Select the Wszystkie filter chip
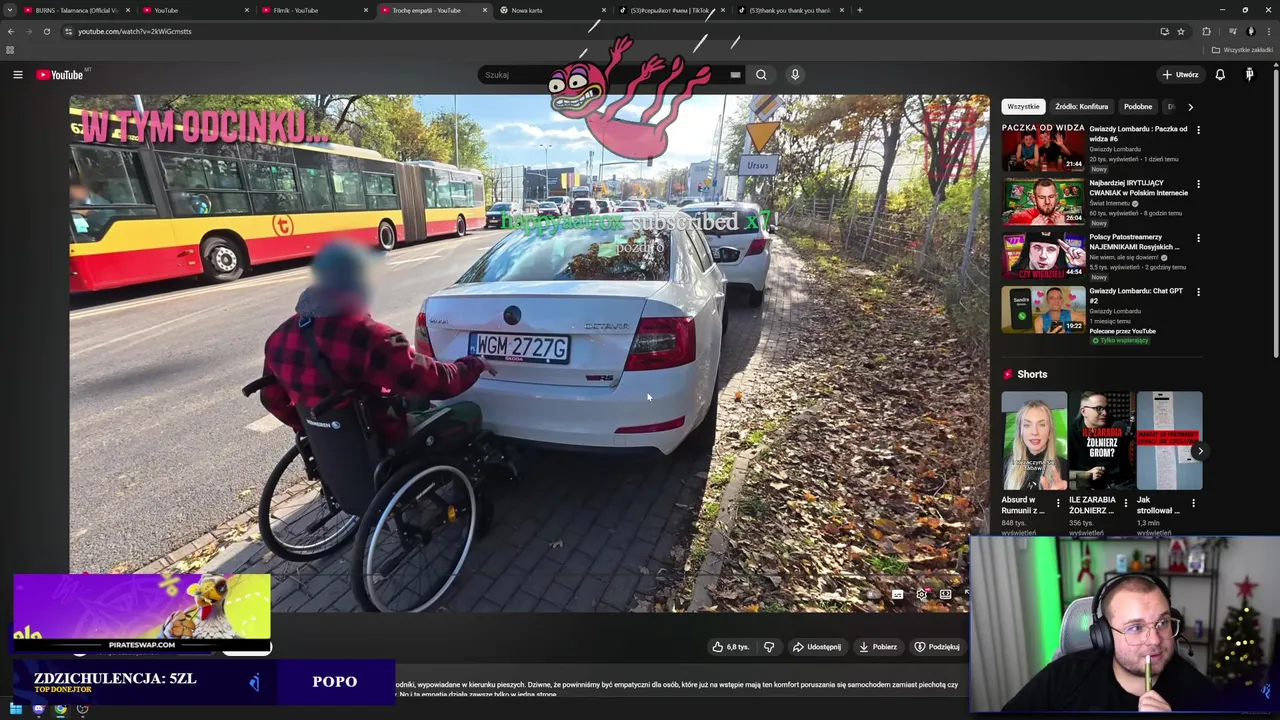 click(x=1023, y=106)
